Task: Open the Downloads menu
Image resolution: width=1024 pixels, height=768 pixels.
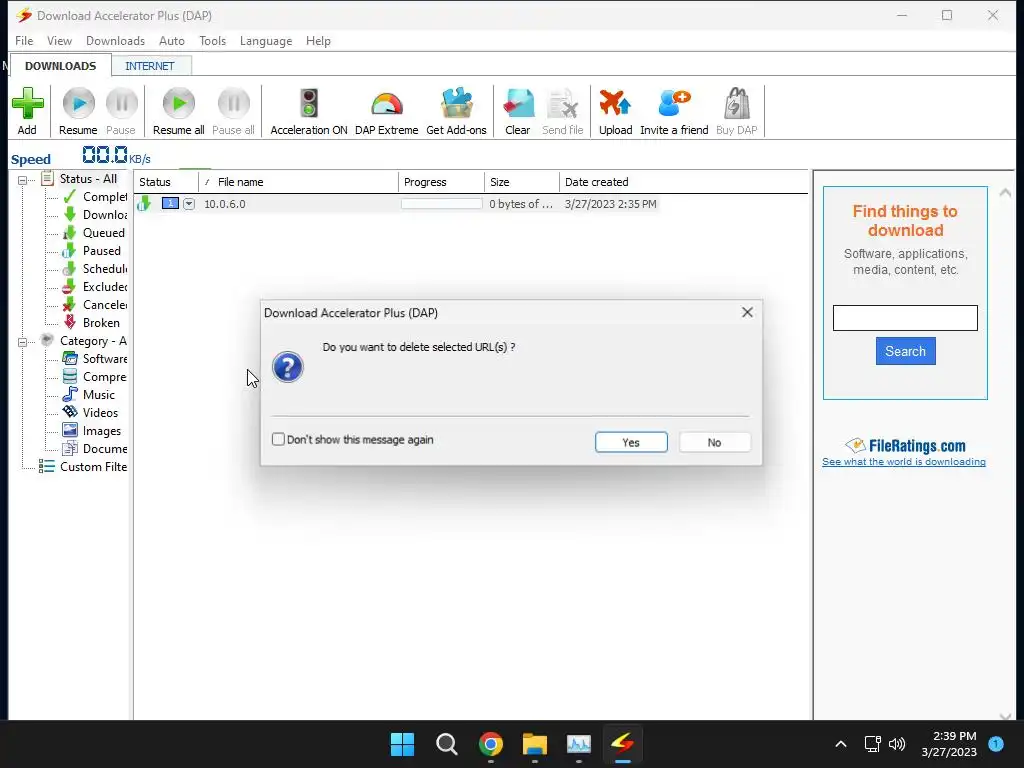Action: pos(116,40)
